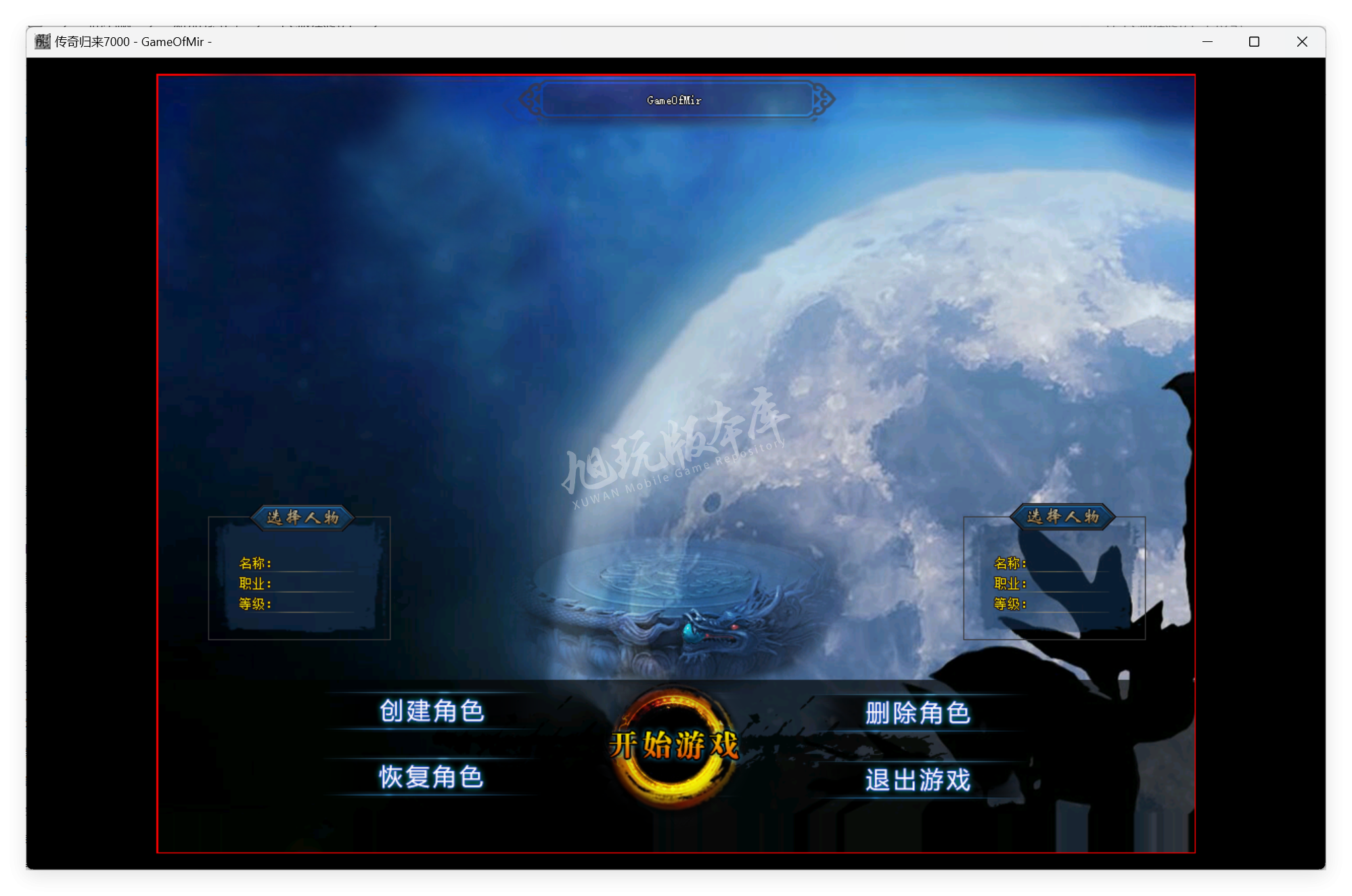Click 等级: label in left character panel
The width and height of the screenshot is (1352, 896).
[x=255, y=604]
